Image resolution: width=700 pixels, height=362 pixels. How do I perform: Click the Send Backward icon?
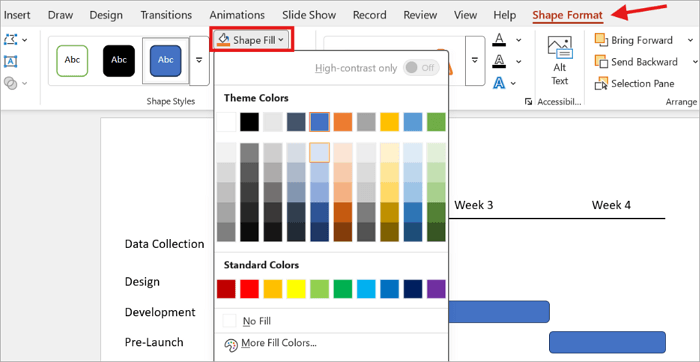[602, 62]
